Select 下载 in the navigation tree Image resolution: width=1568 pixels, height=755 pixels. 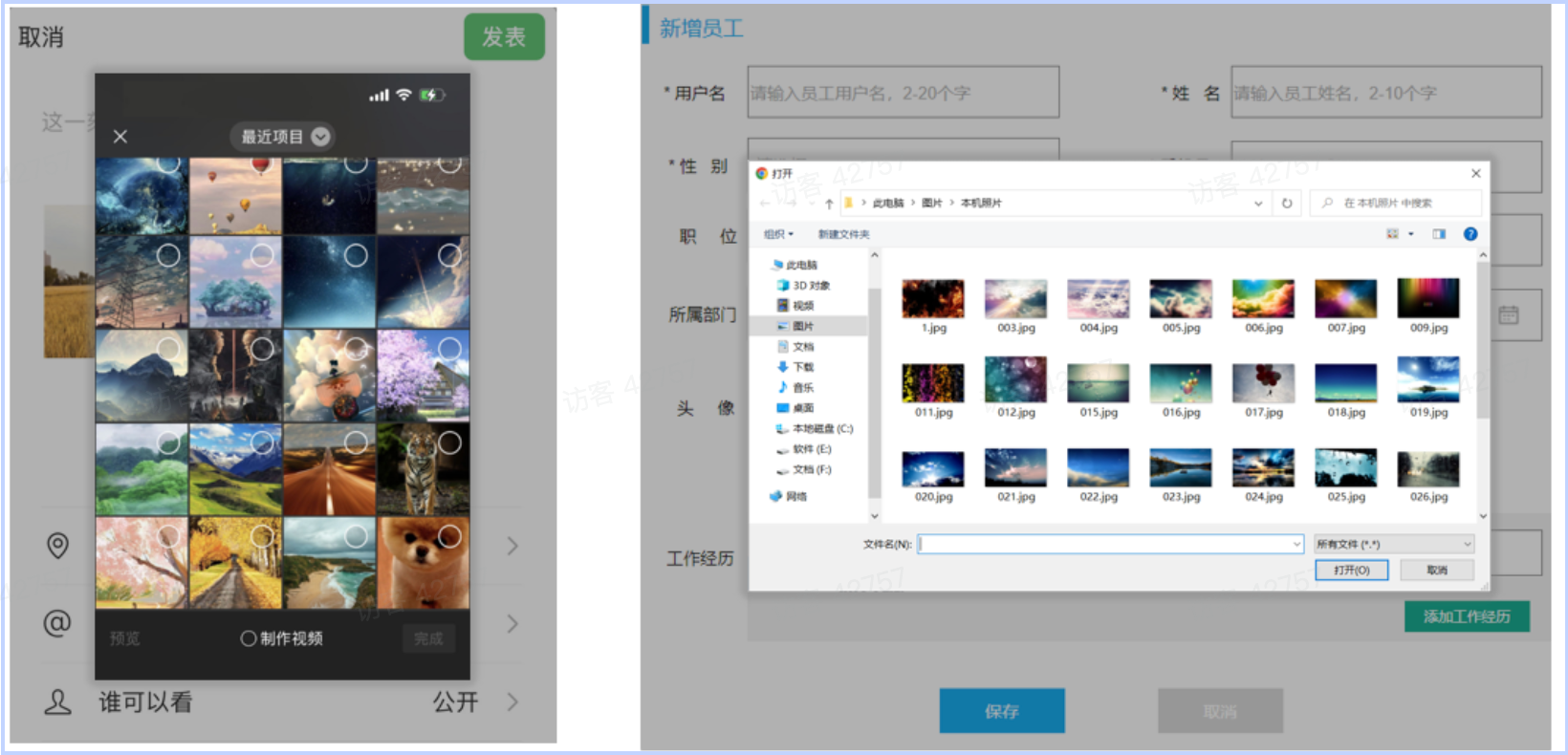pos(802,367)
